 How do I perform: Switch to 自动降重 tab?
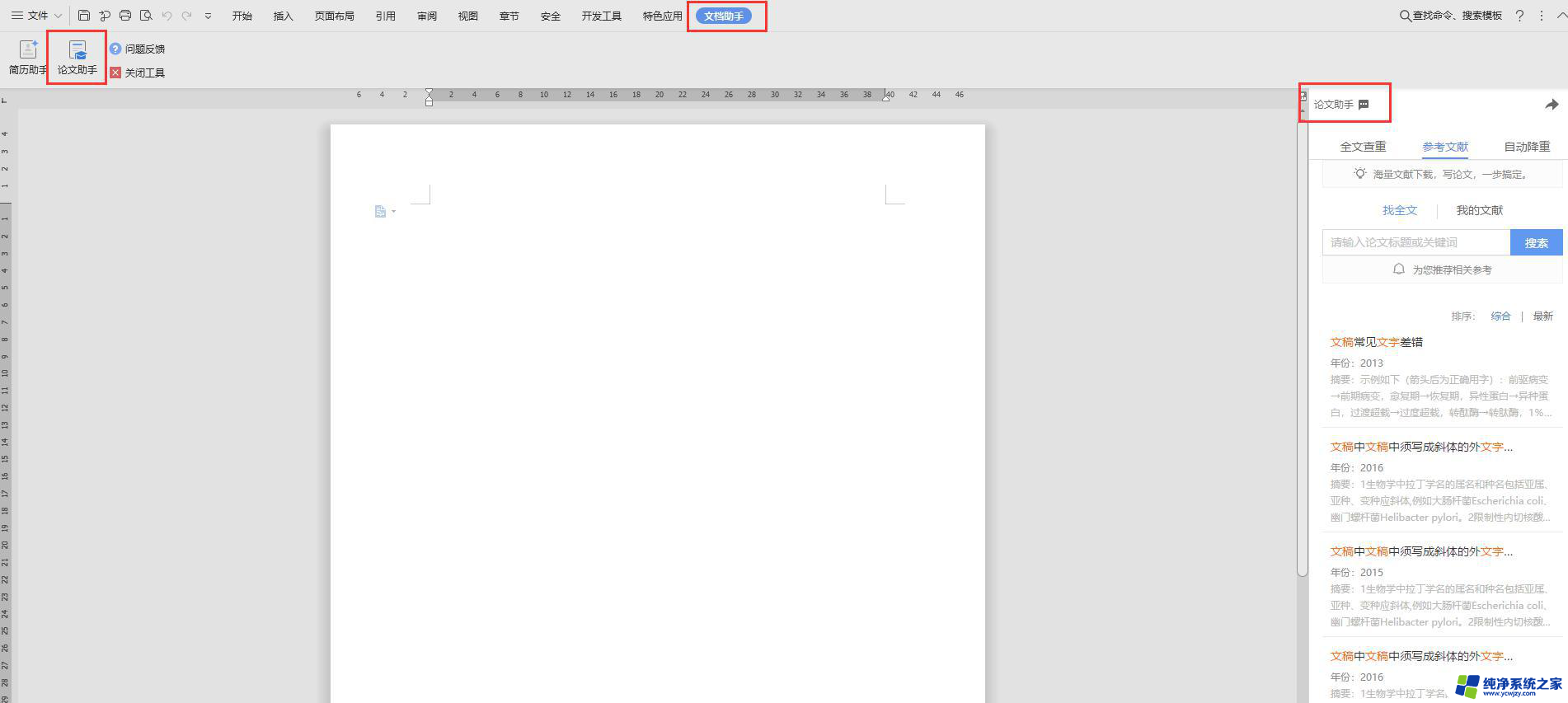[x=1527, y=147]
